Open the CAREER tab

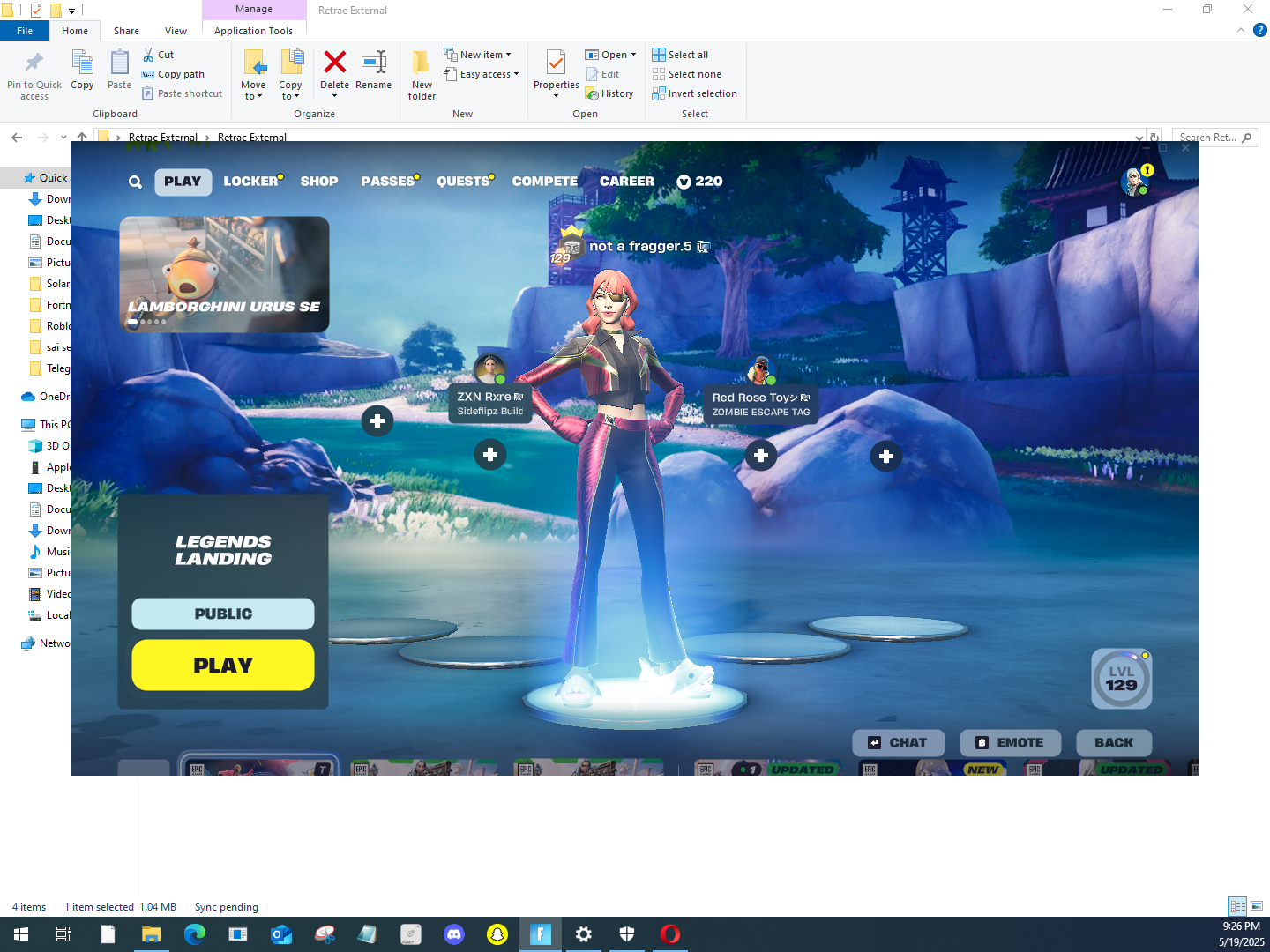click(627, 182)
